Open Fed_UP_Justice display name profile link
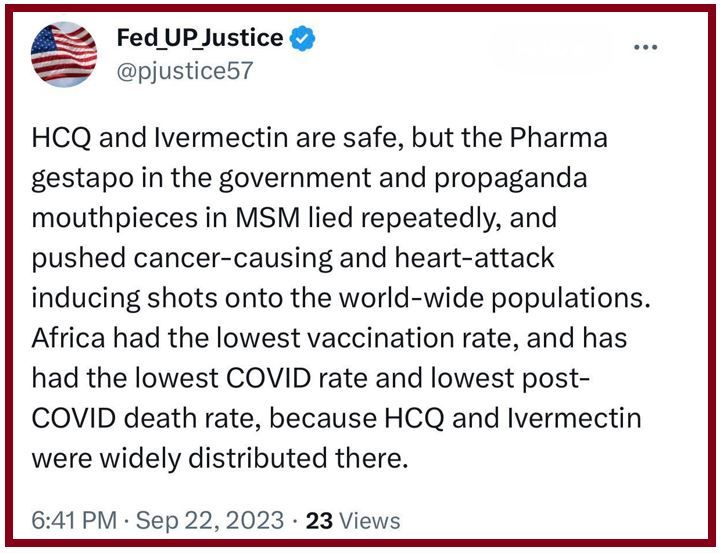This screenshot has height=553, width=722. point(200,39)
